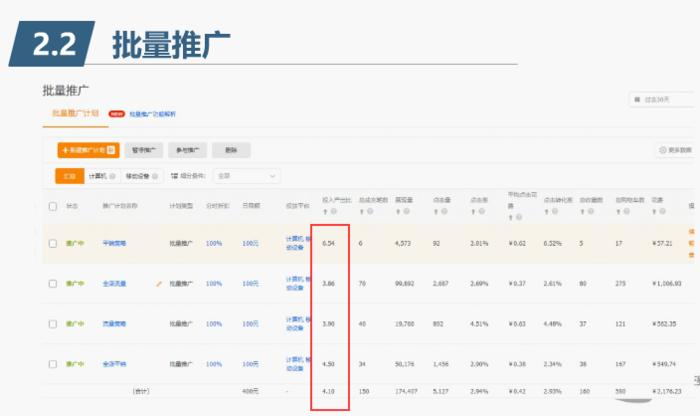This screenshot has width=700, height=416.
Task: Sort by 点击转化率 column arrow
Action: 546,212
